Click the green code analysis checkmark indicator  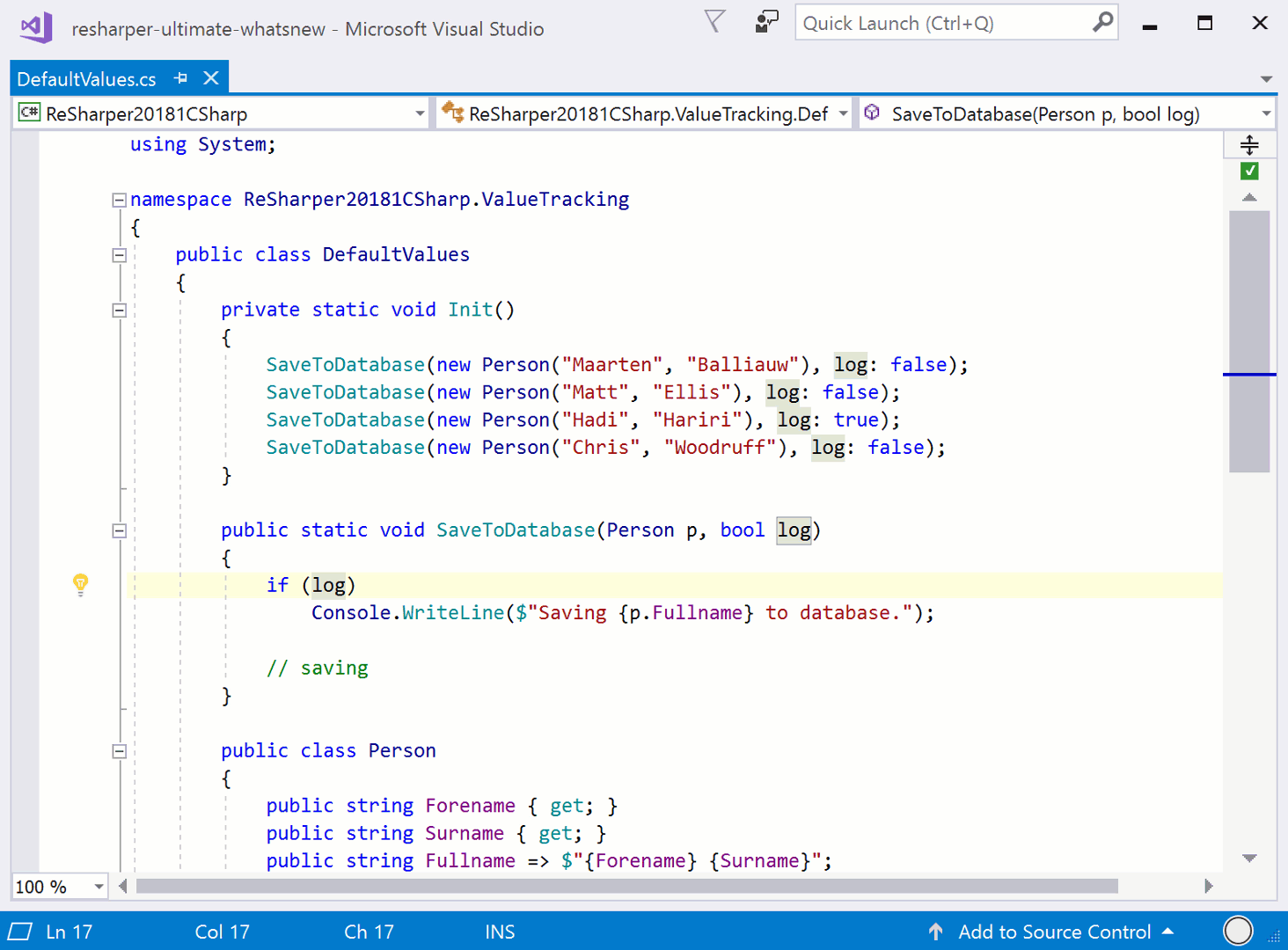coord(1249,171)
